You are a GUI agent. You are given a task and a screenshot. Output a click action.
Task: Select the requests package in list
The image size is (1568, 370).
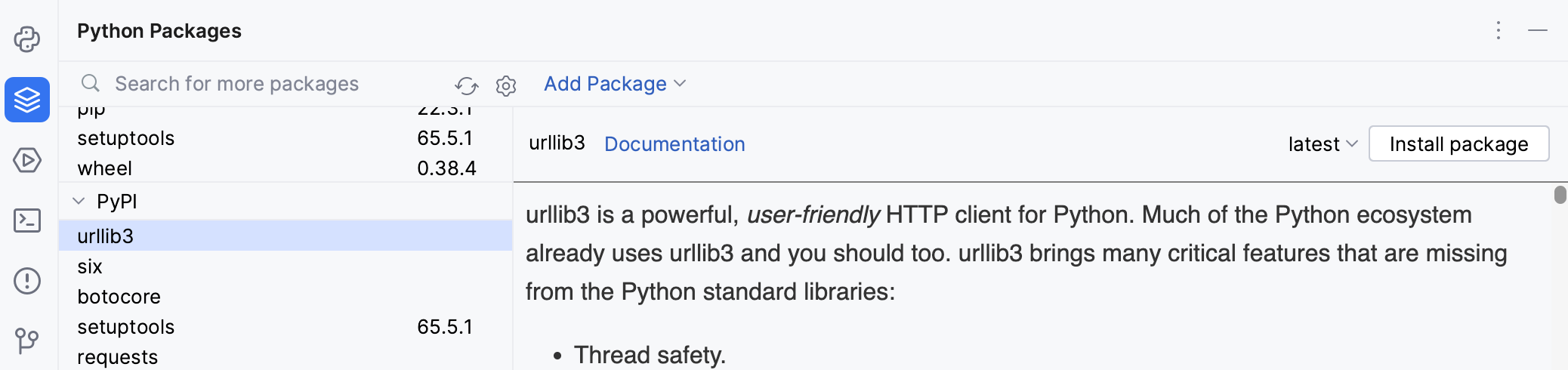118,357
